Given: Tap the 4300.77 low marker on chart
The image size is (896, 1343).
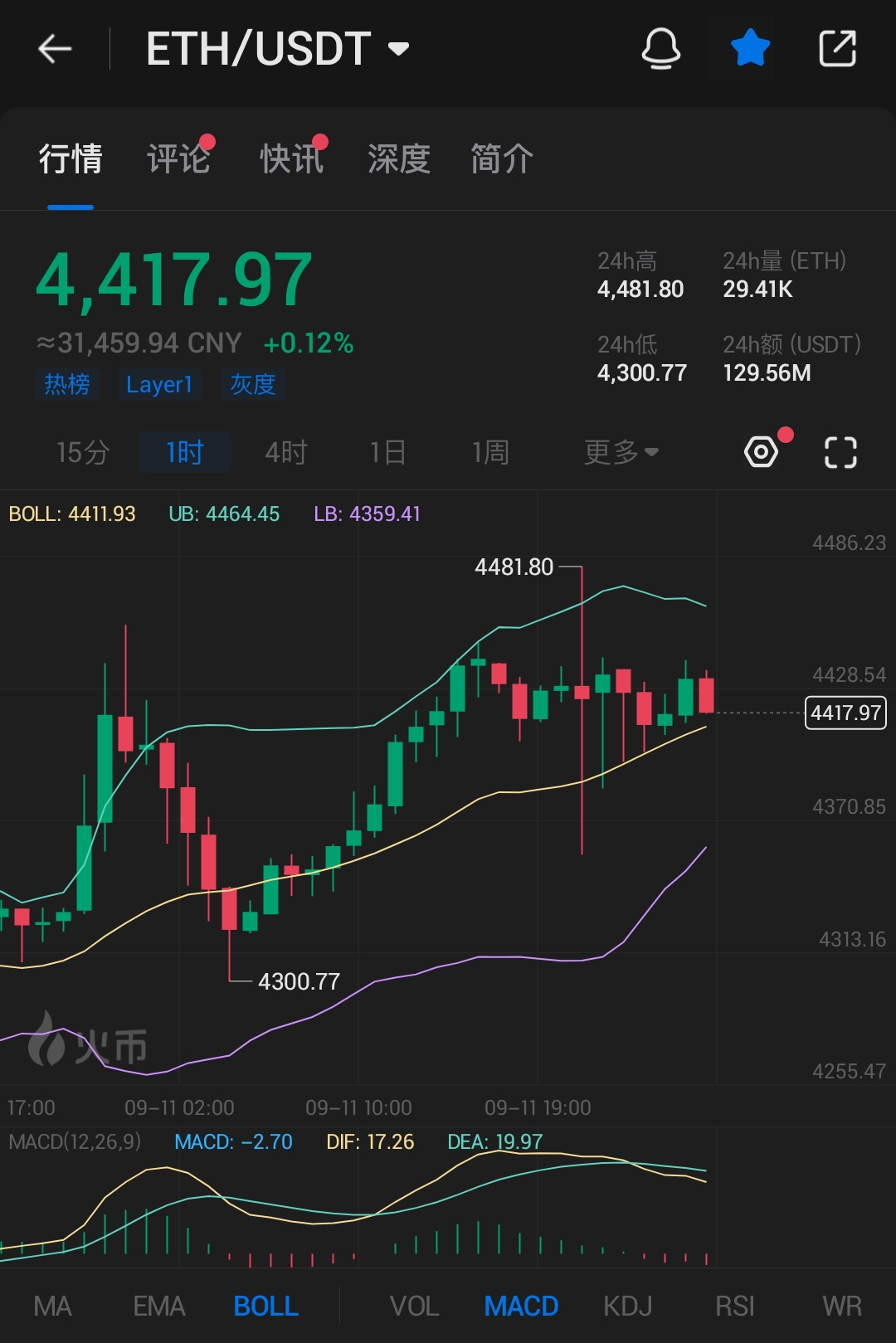Looking at the screenshot, I should click(x=299, y=982).
